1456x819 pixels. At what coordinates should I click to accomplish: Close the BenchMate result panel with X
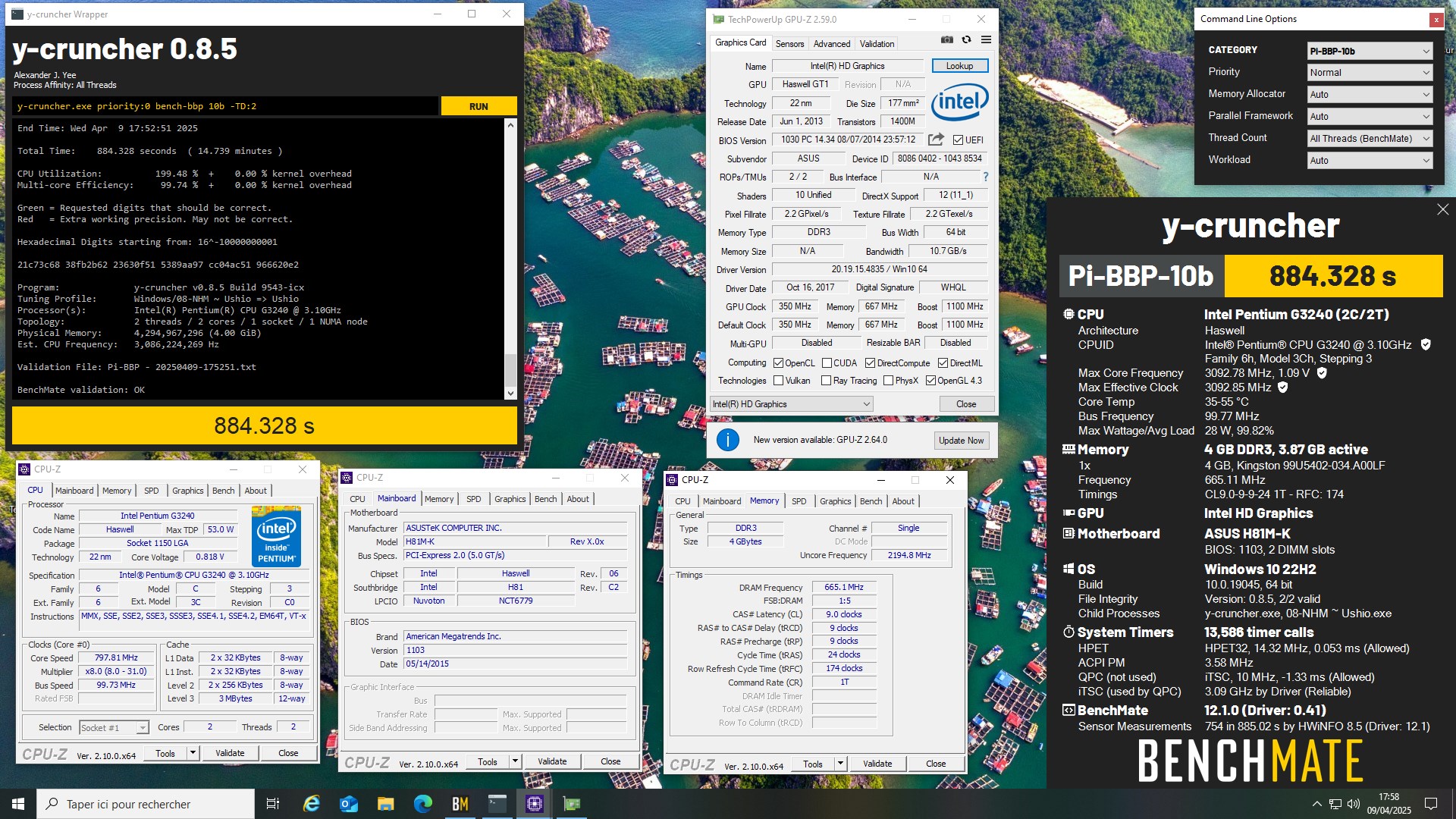click(x=1442, y=209)
